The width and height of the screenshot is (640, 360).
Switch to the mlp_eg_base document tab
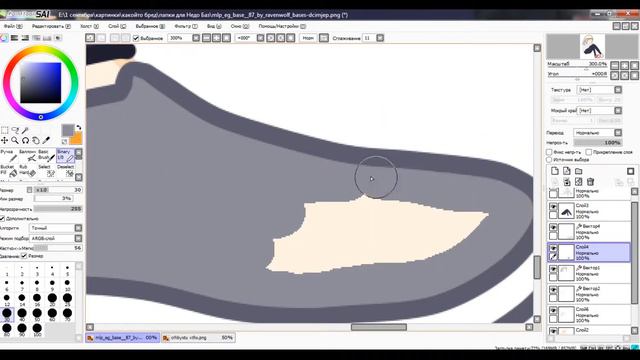point(122,338)
